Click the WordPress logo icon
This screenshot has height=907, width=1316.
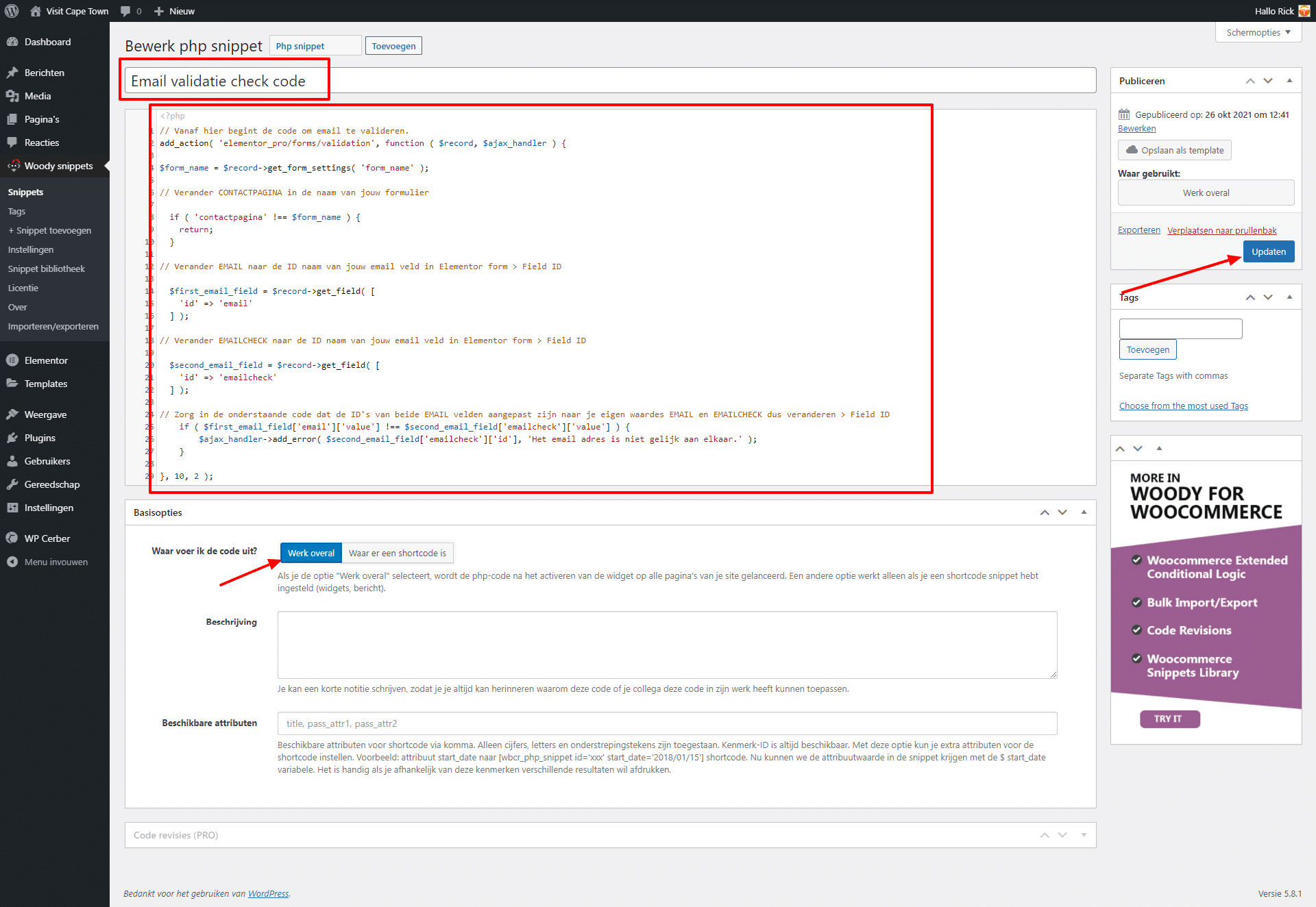tap(12, 11)
